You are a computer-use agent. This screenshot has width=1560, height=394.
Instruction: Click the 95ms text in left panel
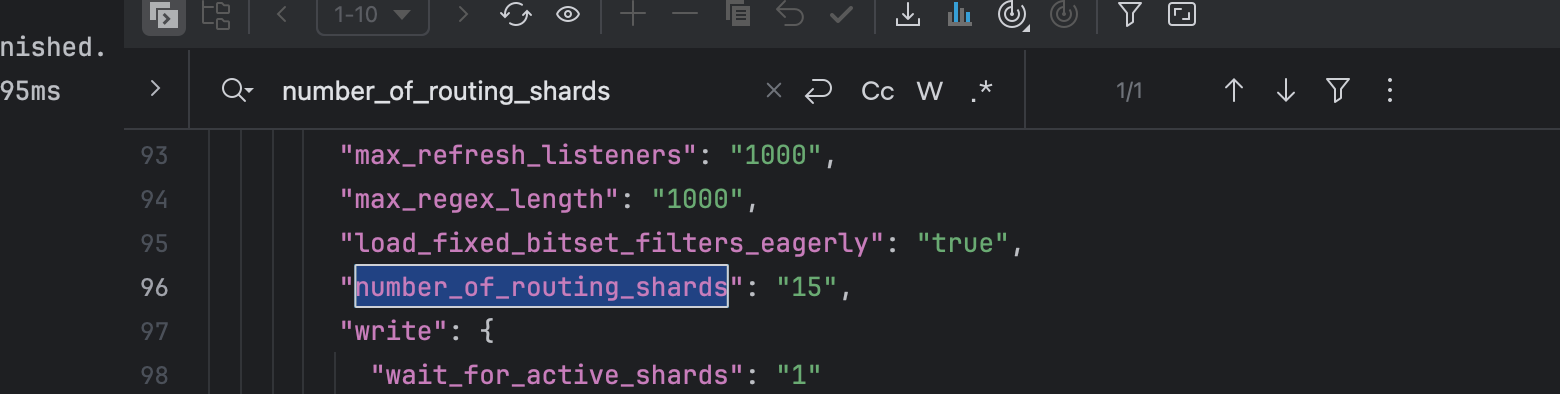click(31, 92)
